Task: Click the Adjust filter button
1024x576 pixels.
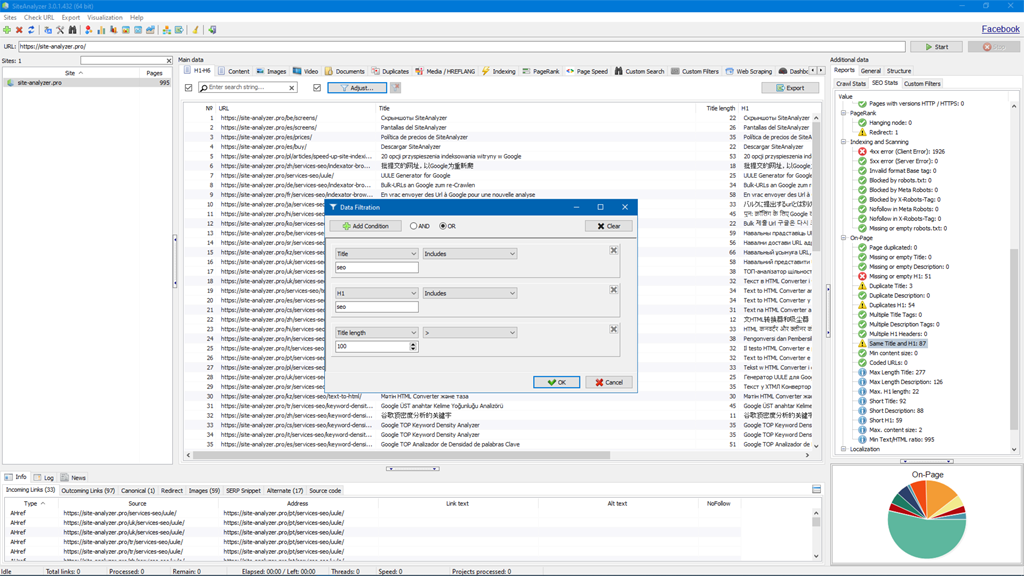Action: pos(357,88)
